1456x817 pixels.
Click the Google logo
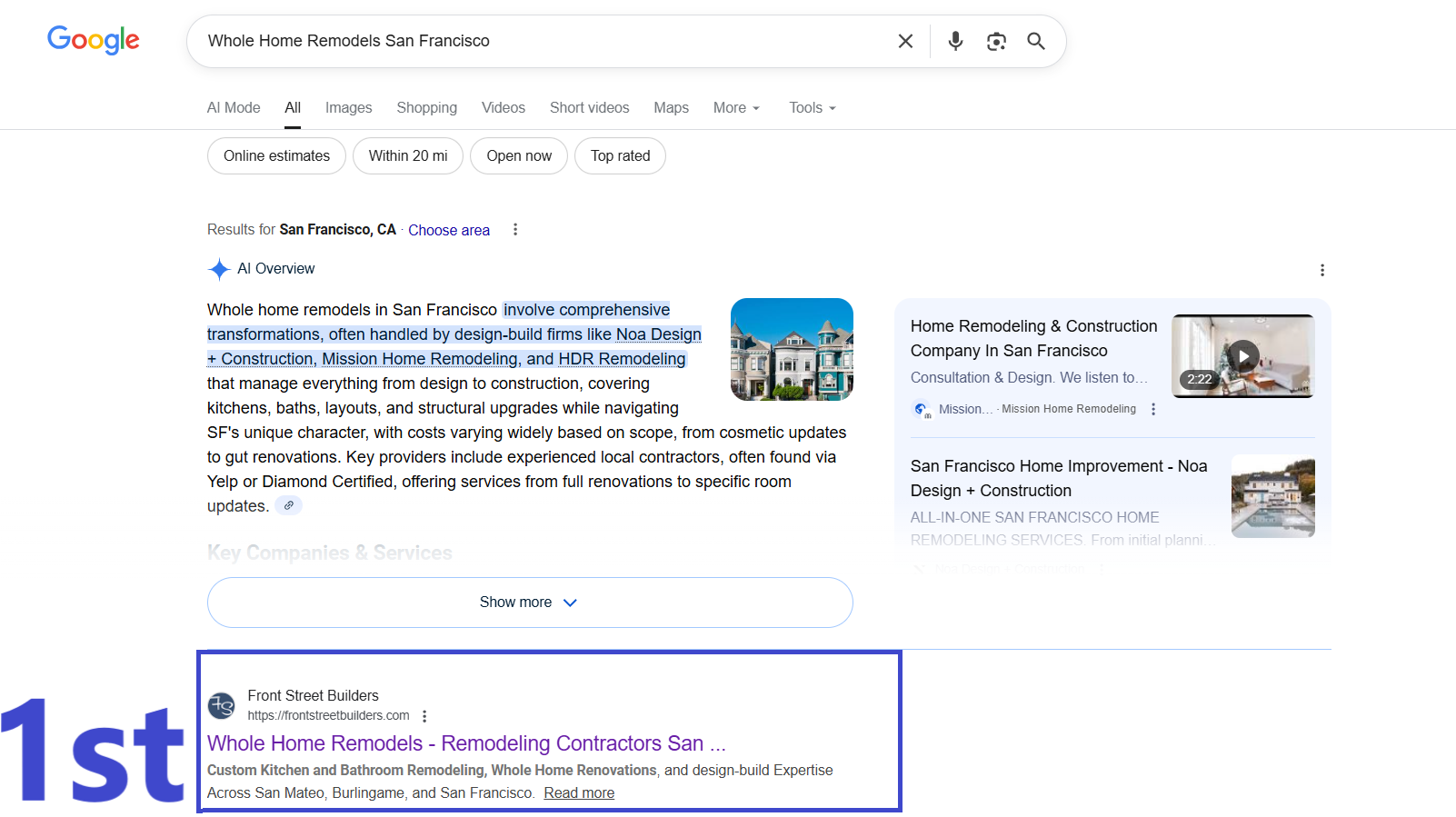point(94,40)
